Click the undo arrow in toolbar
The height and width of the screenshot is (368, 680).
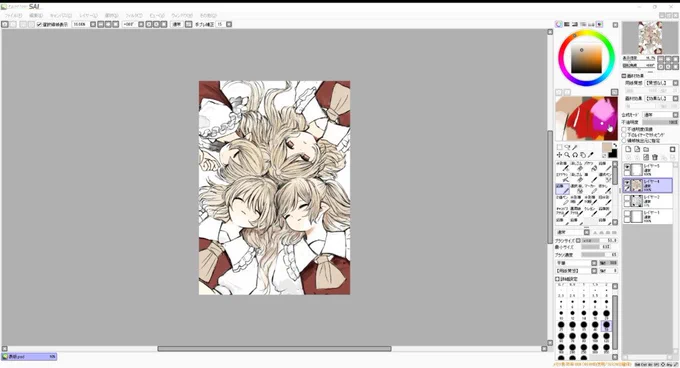pos(5,24)
